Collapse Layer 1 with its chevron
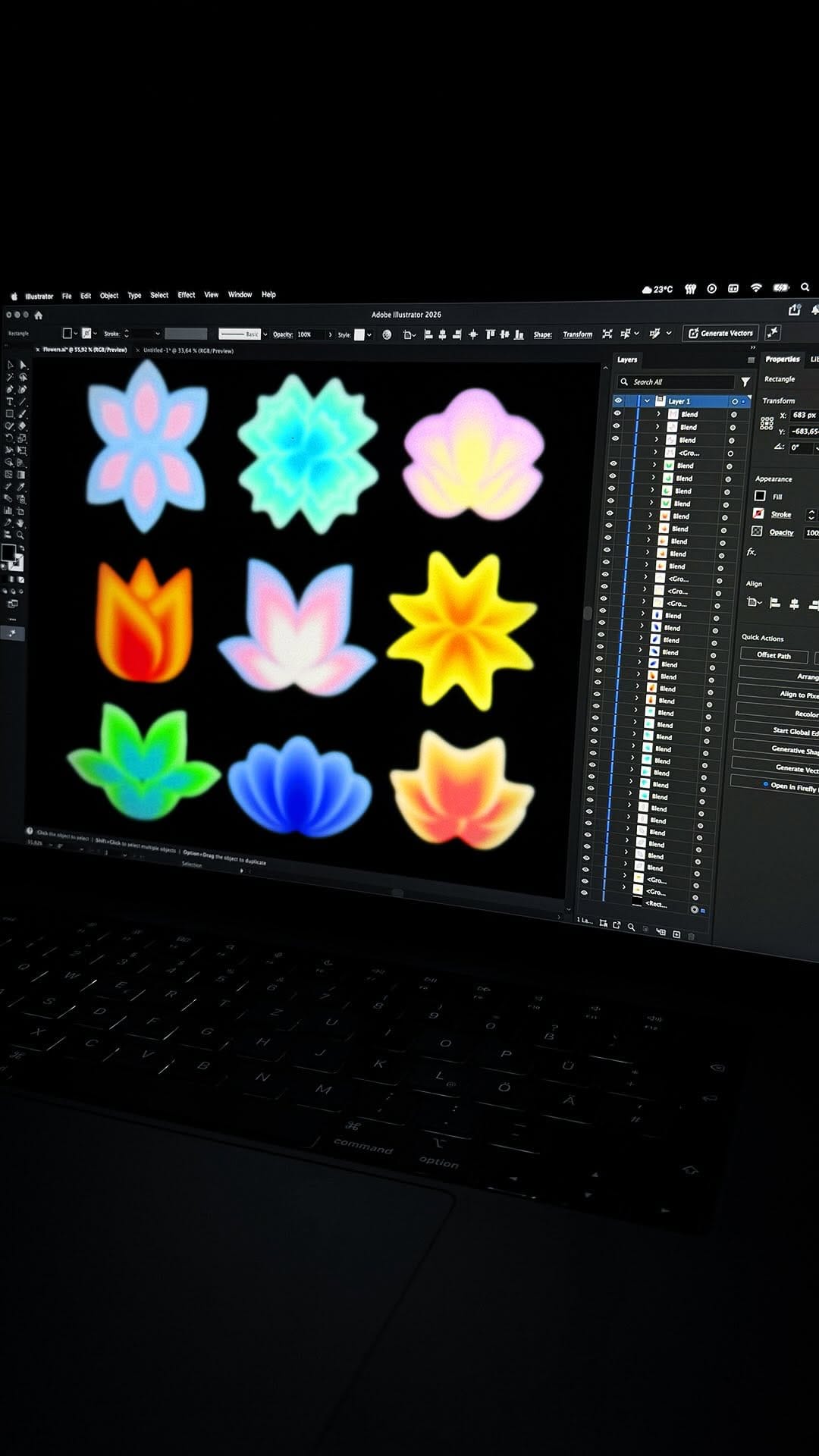The height and width of the screenshot is (1456, 819). coord(647,401)
